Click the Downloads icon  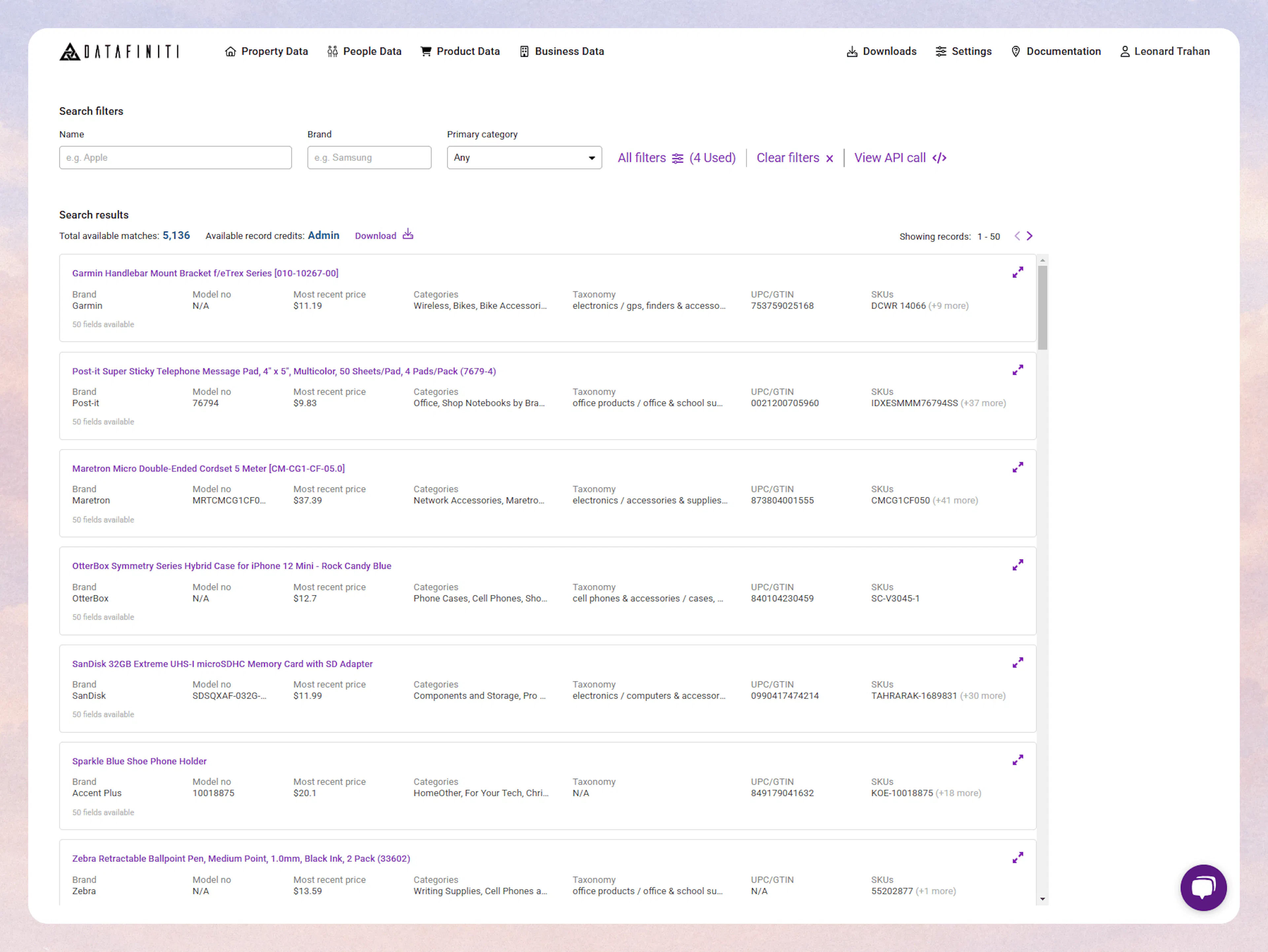852,51
